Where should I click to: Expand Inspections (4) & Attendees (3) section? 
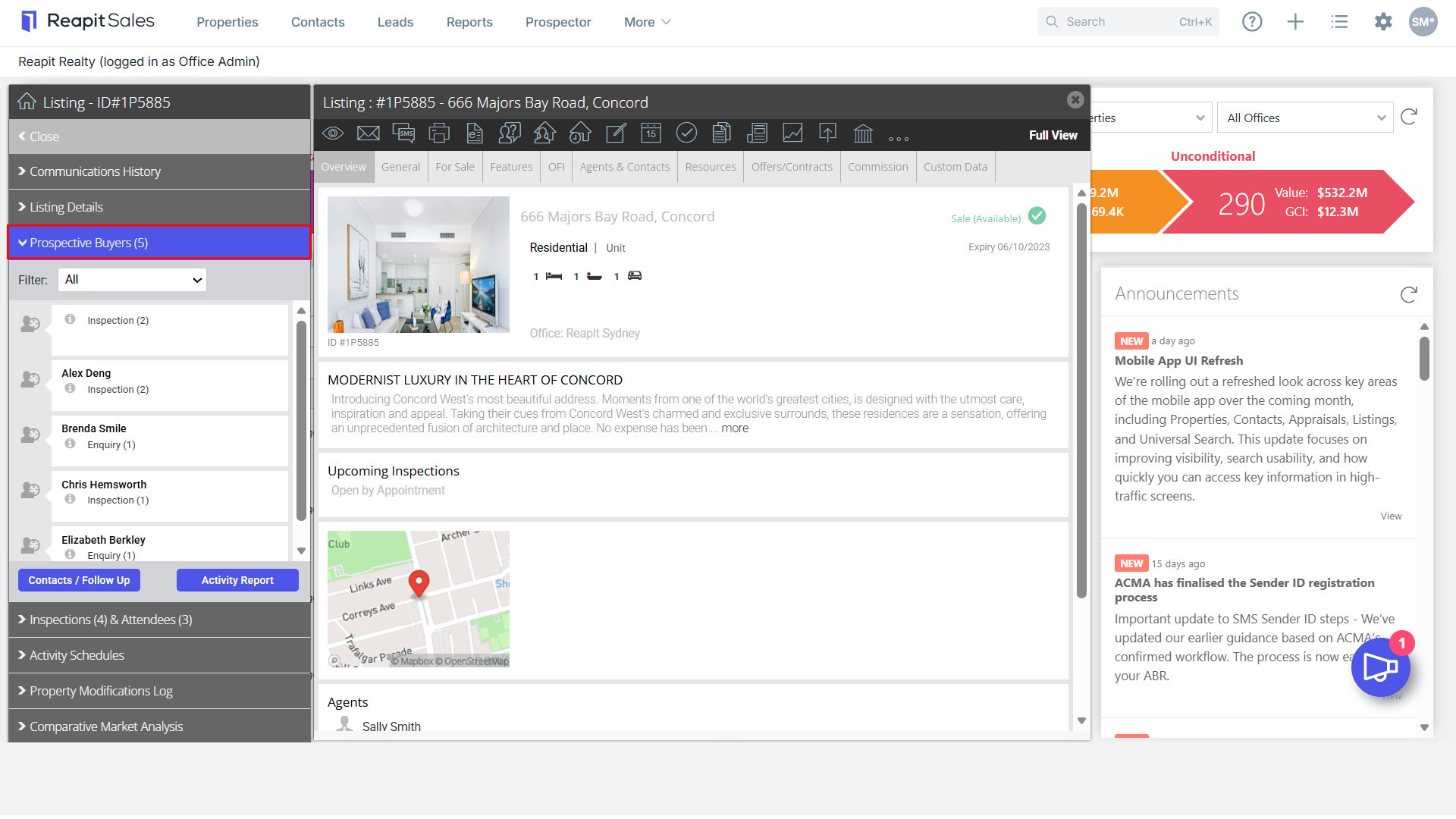159,620
